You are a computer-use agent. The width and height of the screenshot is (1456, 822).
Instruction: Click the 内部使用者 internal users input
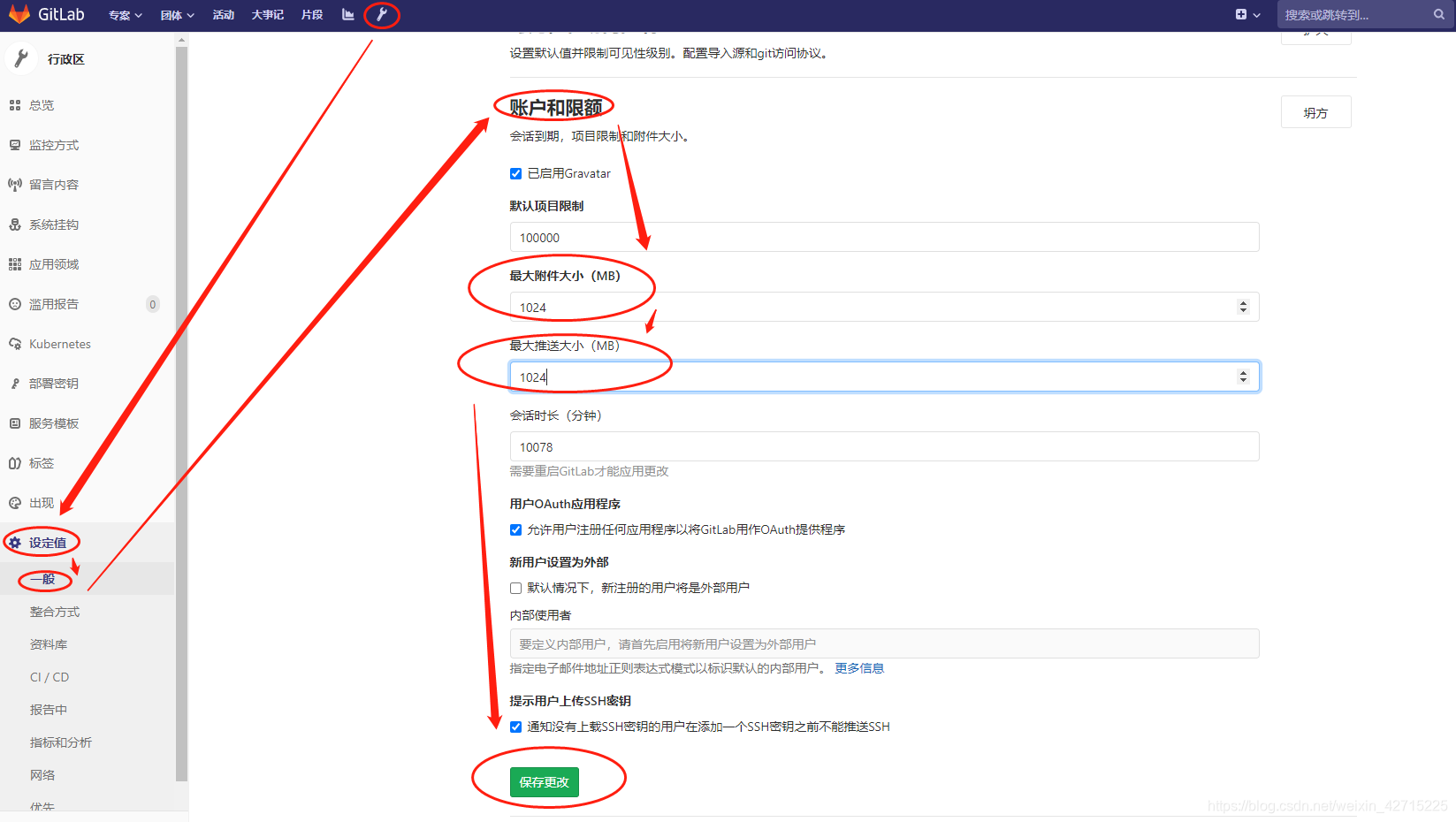click(x=884, y=643)
